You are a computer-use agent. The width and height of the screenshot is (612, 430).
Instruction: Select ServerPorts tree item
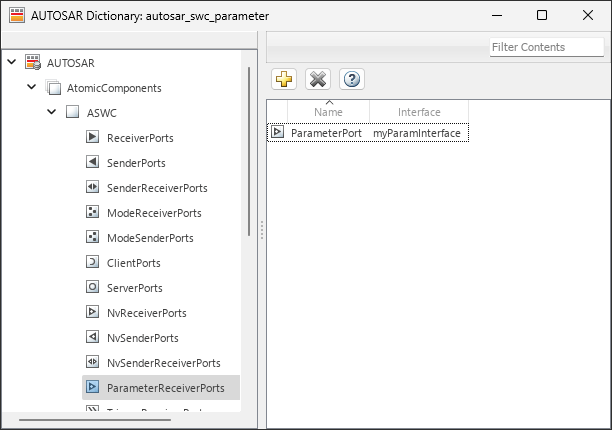134,288
